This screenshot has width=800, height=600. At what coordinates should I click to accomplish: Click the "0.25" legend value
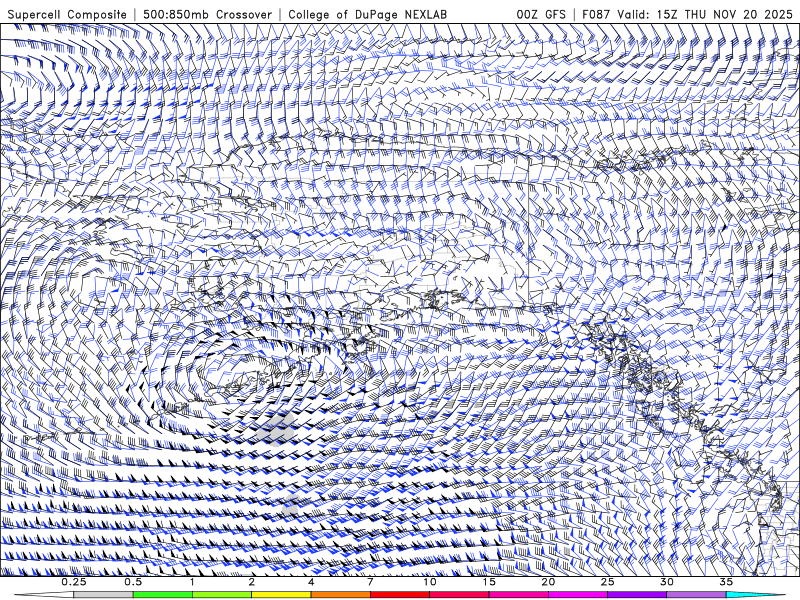point(74,582)
